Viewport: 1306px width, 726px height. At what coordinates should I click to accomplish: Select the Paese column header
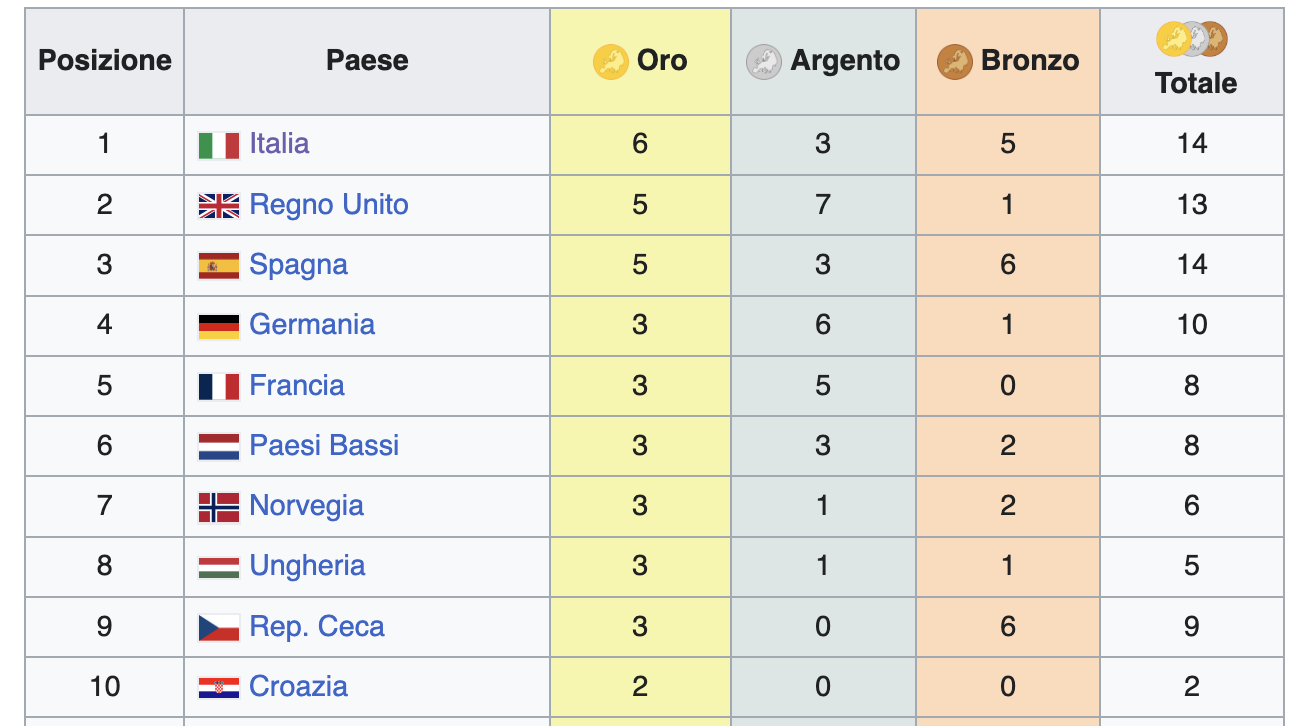pyautogui.click(x=367, y=60)
